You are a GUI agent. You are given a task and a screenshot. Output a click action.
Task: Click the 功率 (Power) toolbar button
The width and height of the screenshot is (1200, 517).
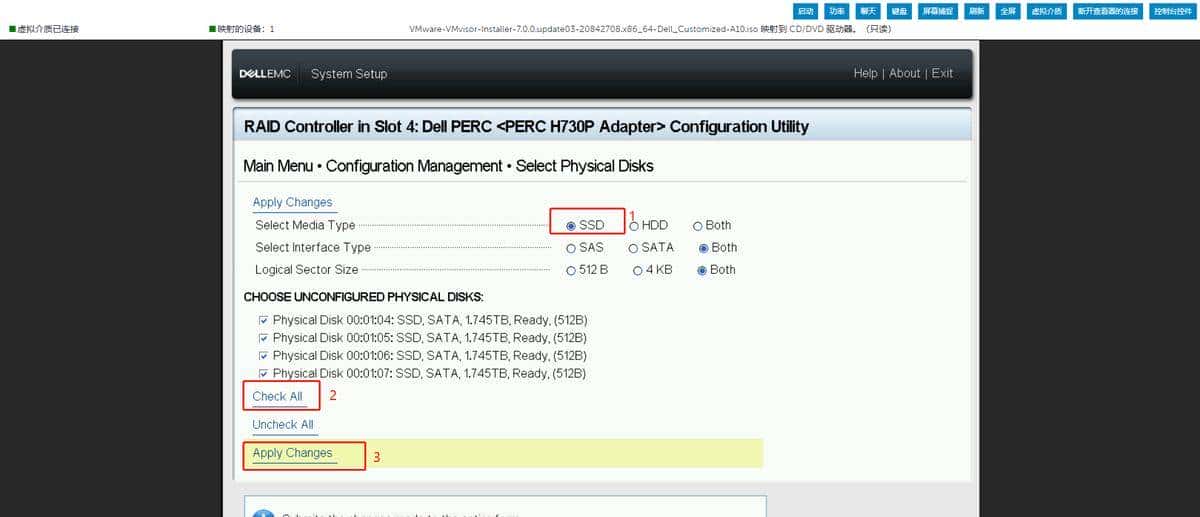(x=837, y=11)
